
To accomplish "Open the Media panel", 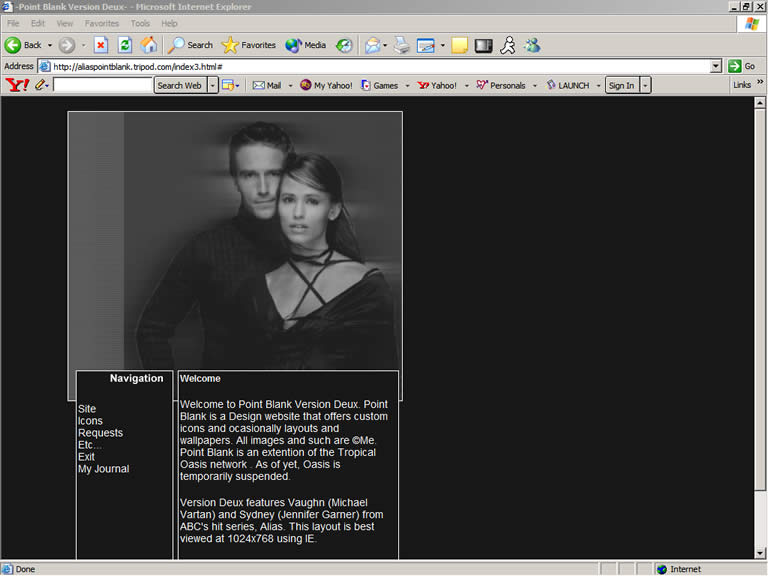I will point(305,45).
